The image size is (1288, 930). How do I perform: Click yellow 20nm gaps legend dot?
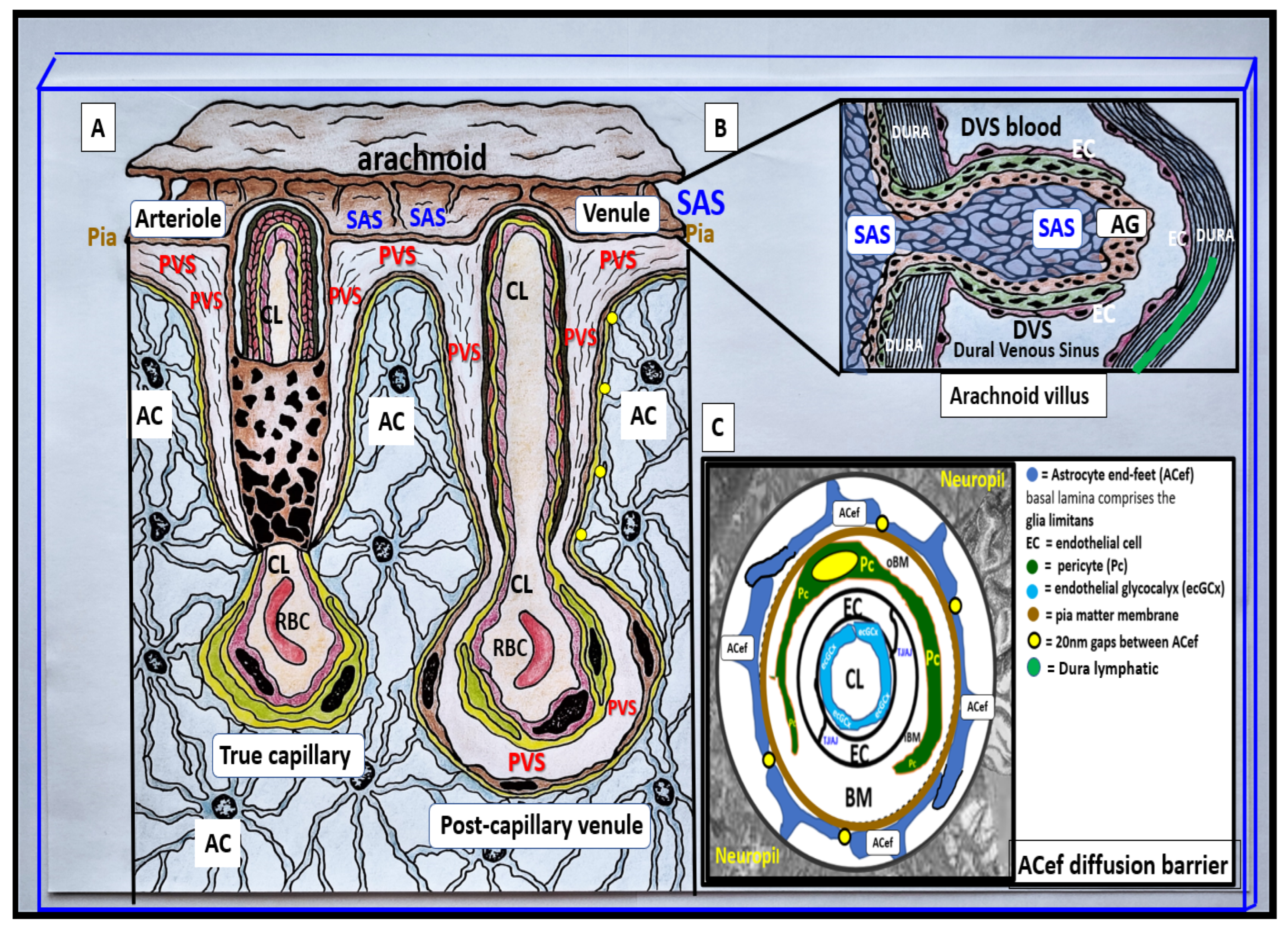[1034, 641]
